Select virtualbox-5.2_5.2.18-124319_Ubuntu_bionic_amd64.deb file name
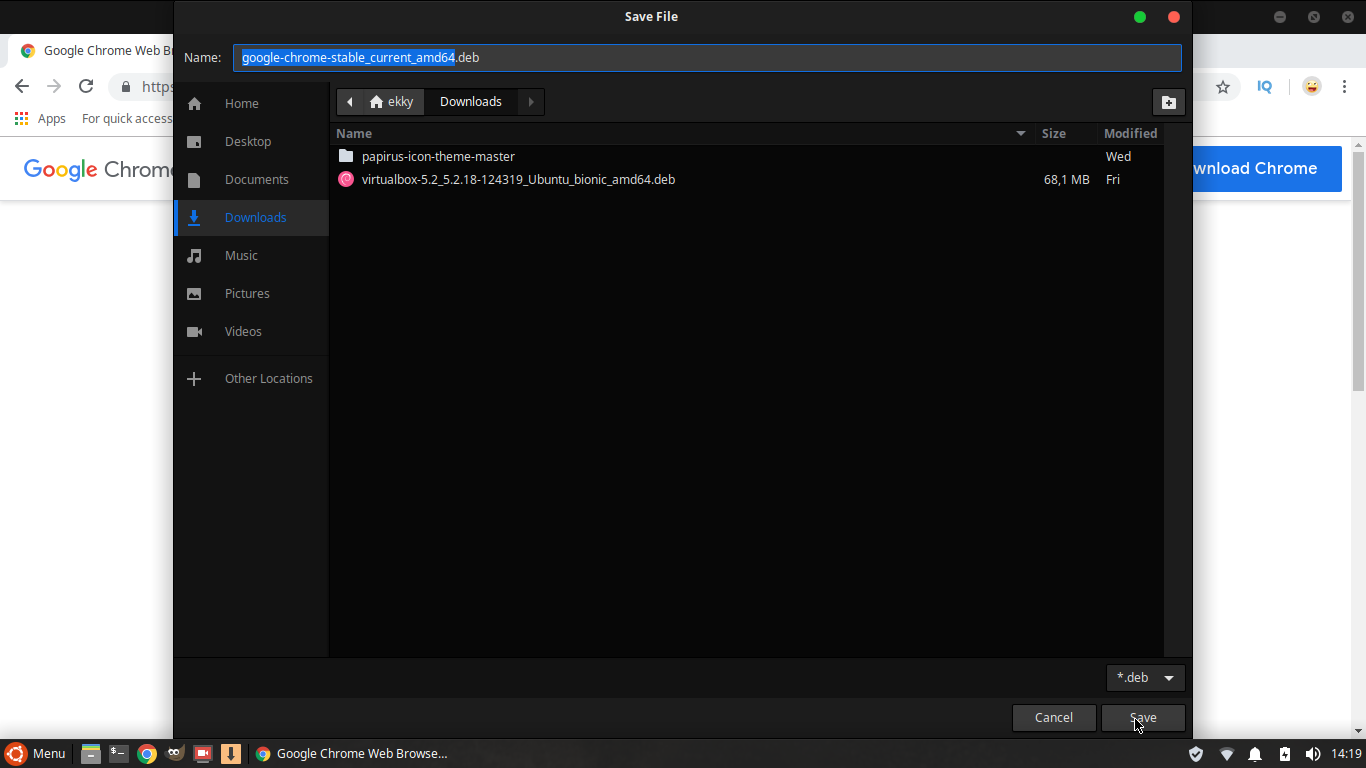Viewport: 1366px width, 768px height. [518, 180]
